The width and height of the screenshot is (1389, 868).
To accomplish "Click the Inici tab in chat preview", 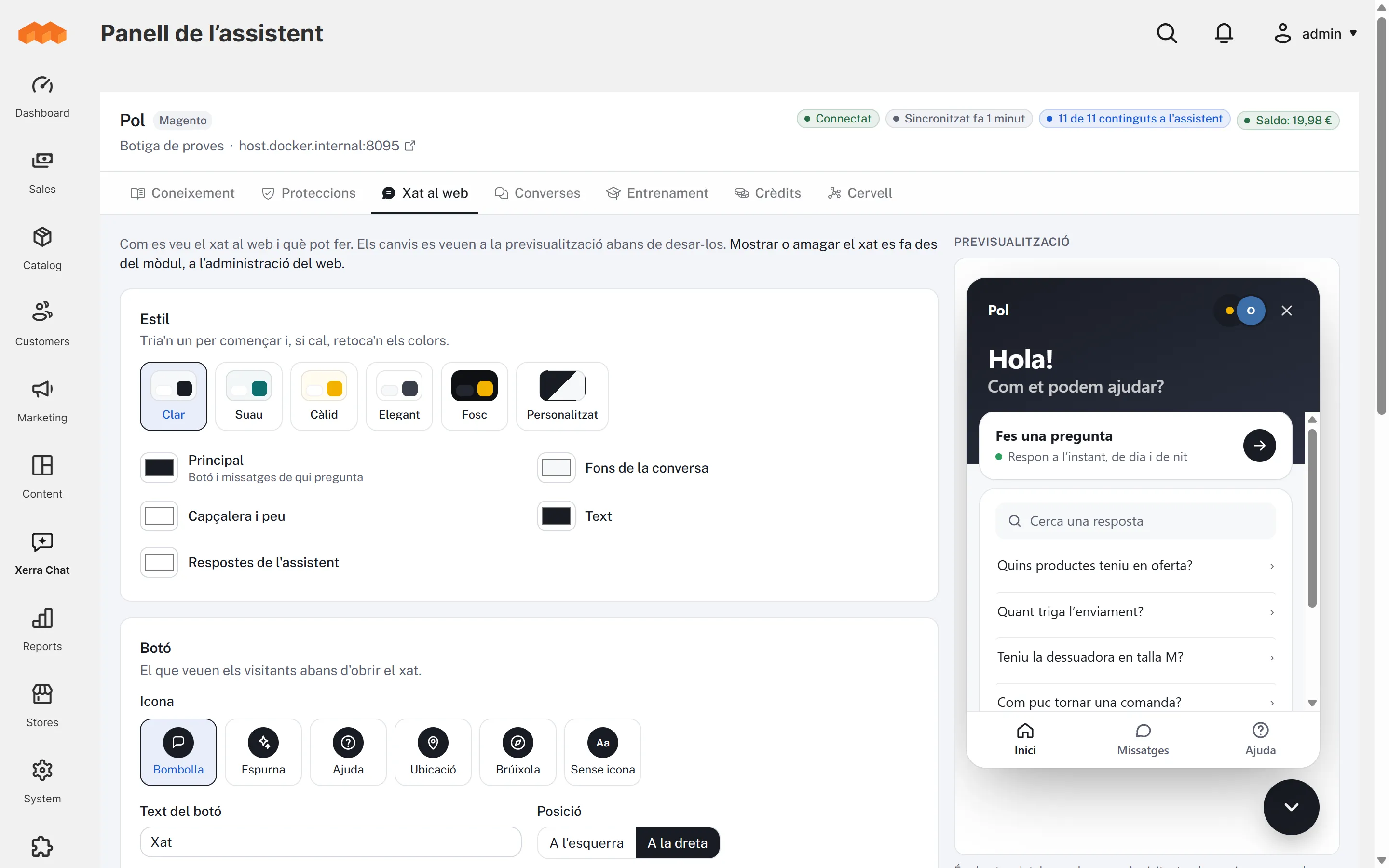I will pos(1024,739).
